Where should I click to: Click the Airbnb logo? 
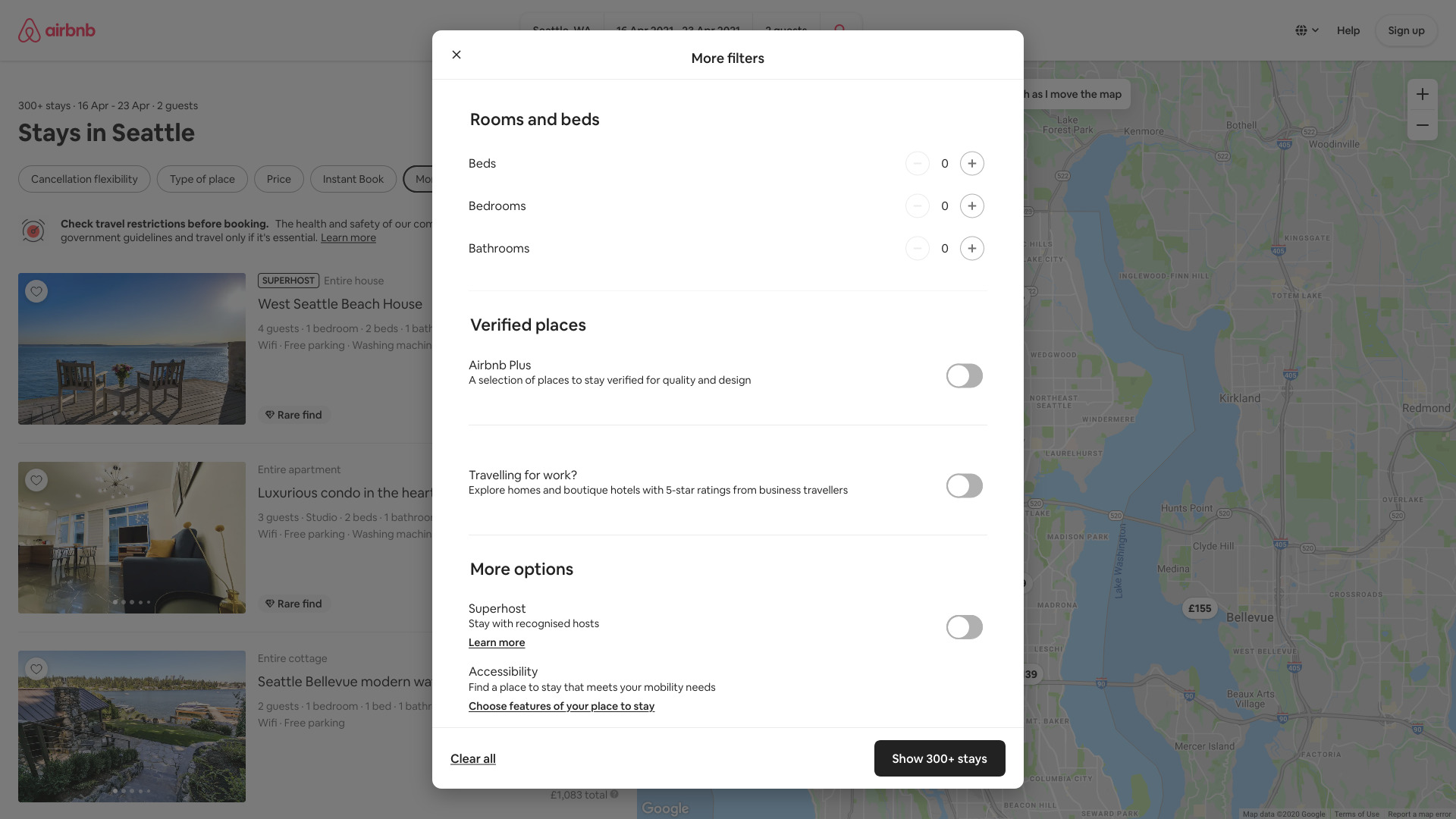(x=57, y=30)
